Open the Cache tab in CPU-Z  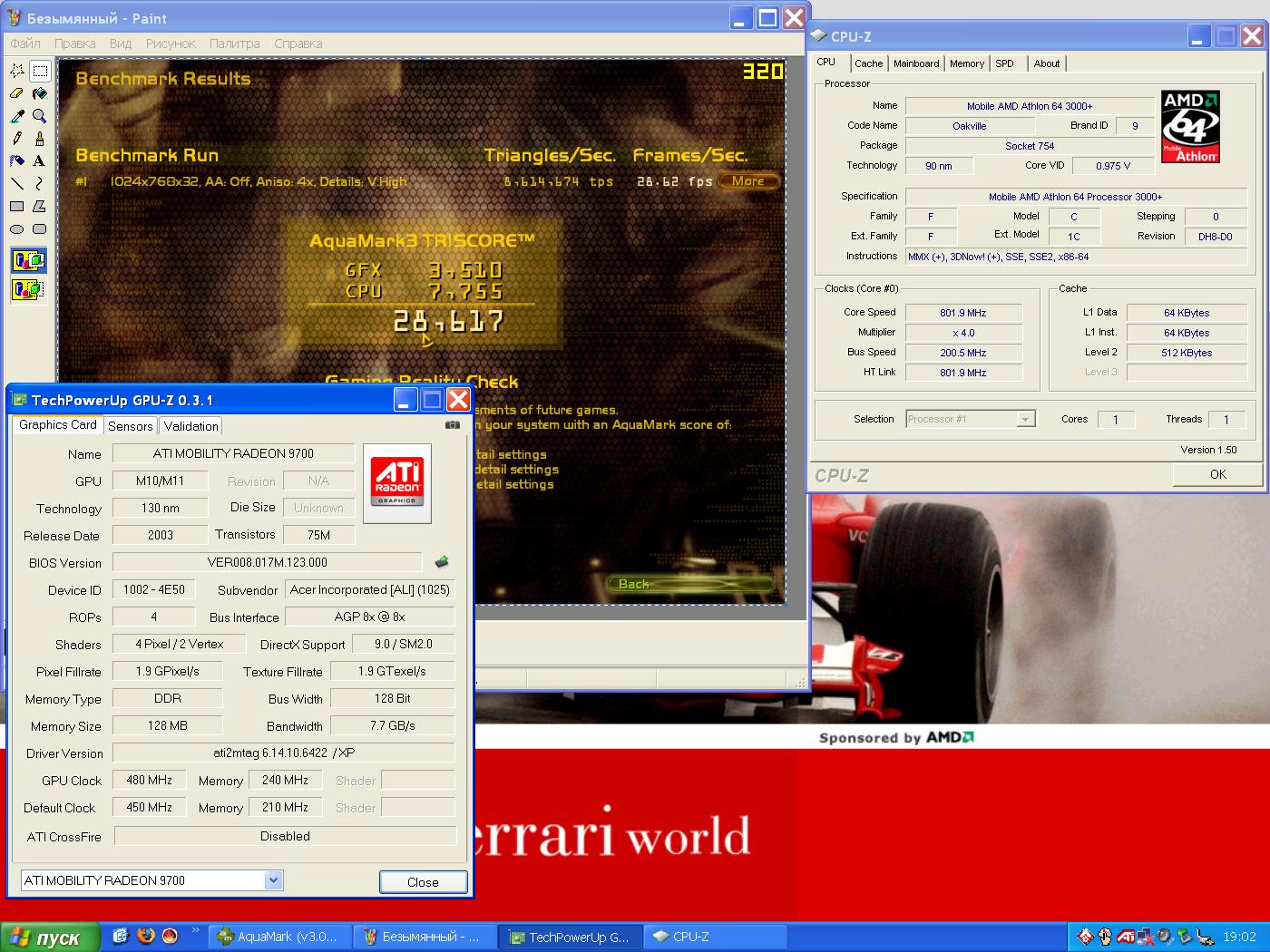(x=868, y=63)
